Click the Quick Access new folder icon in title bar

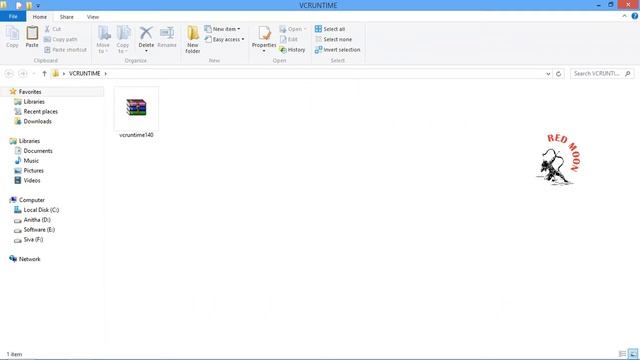click(29, 6)
